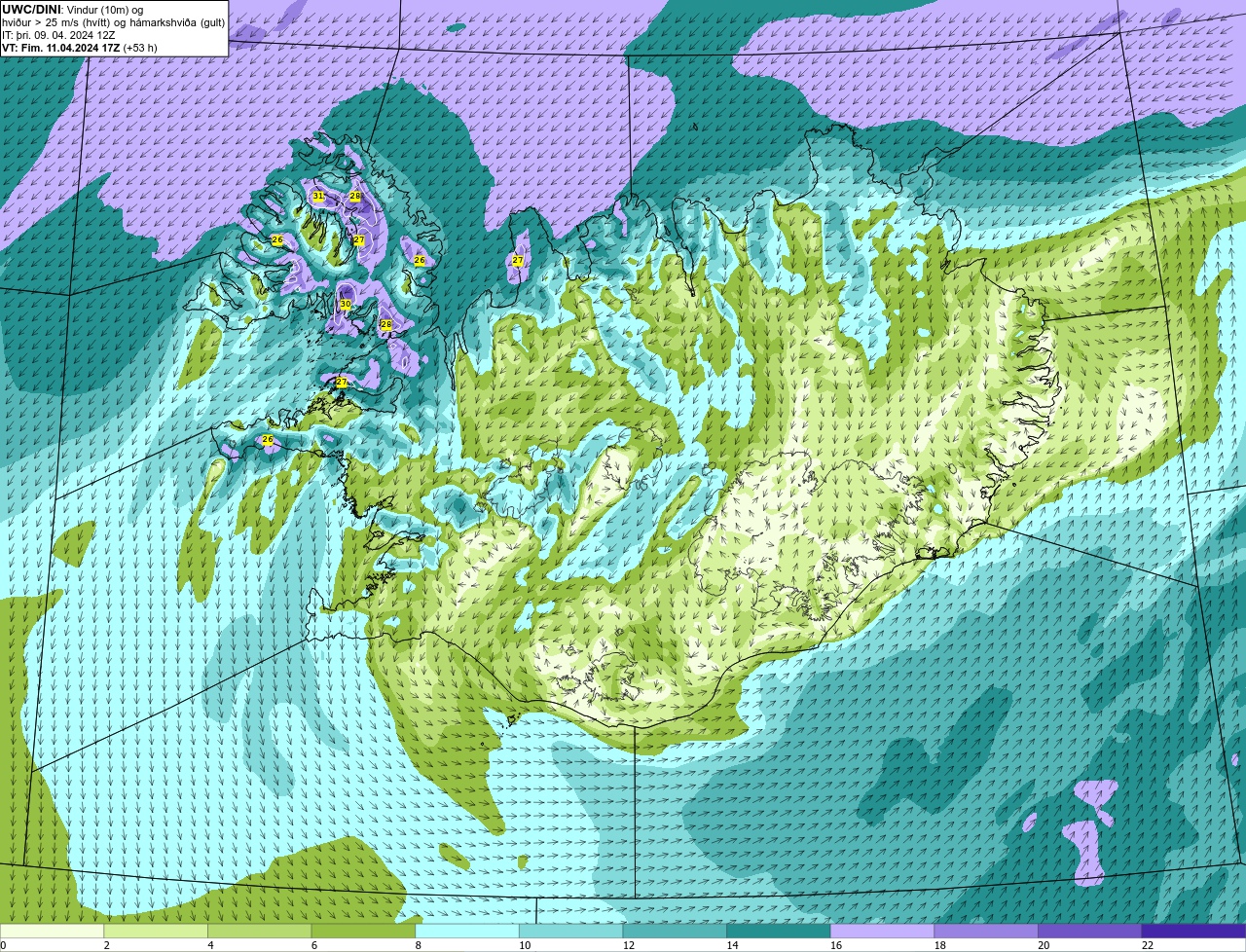
Task: Click the 'IT: þri. 09. 04. 2024 12Z' line
Action: click(x=58, y=34)
